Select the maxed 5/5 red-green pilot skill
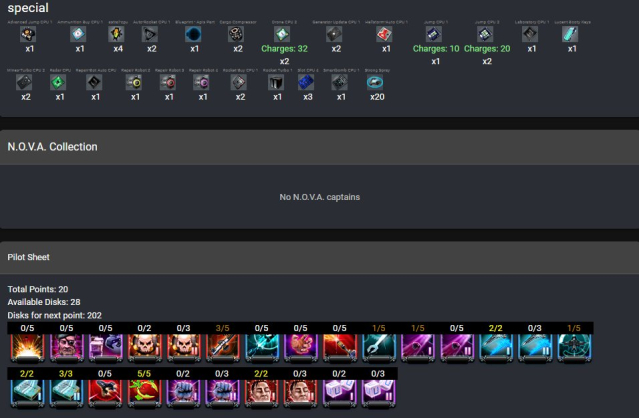 click(144, 393)
